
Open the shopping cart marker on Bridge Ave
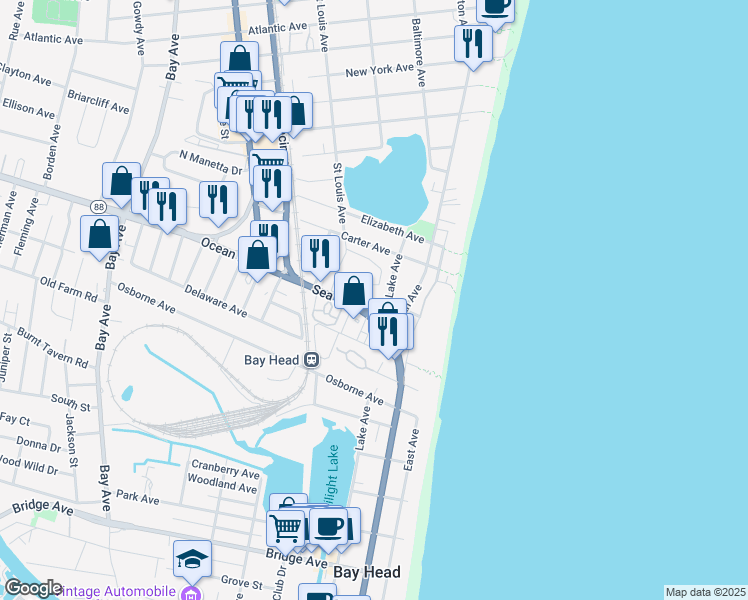(x=285, y=529)
